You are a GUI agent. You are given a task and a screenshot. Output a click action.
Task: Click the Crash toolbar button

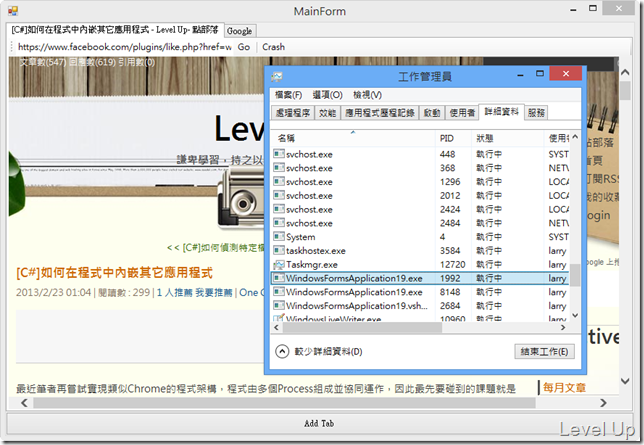coord(274,47)
